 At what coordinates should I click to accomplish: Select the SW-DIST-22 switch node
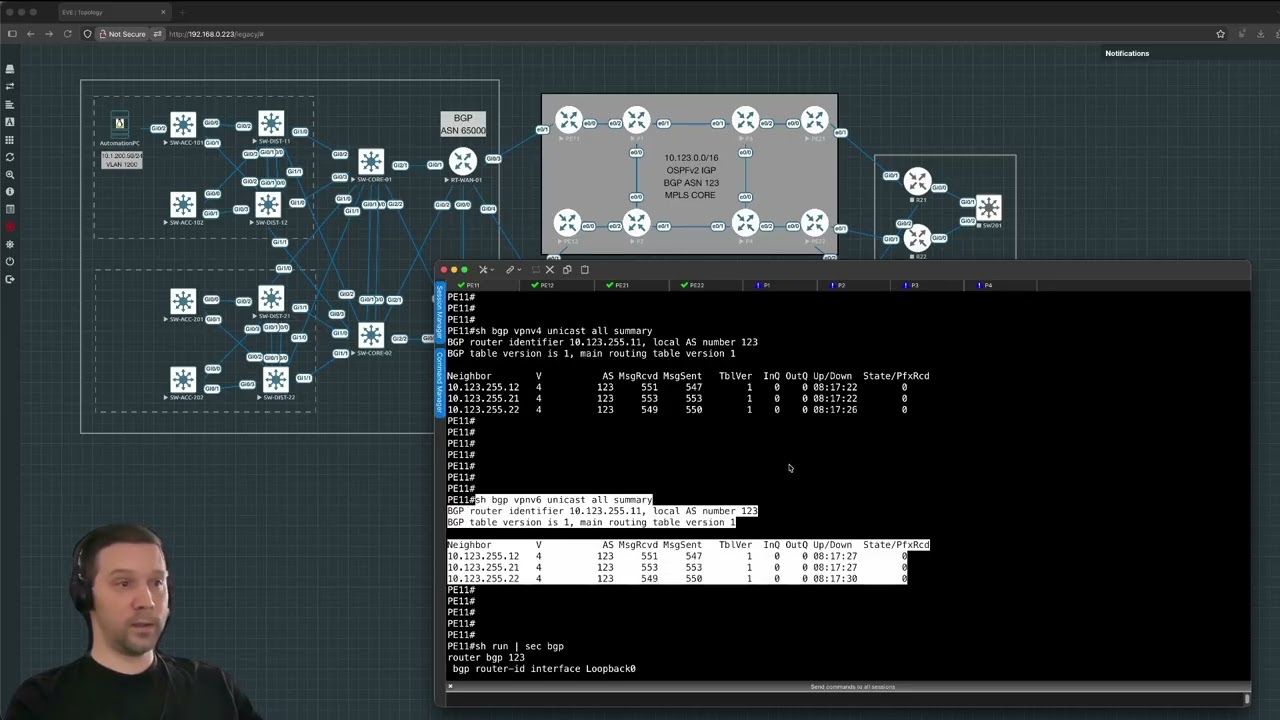[276, 380]
